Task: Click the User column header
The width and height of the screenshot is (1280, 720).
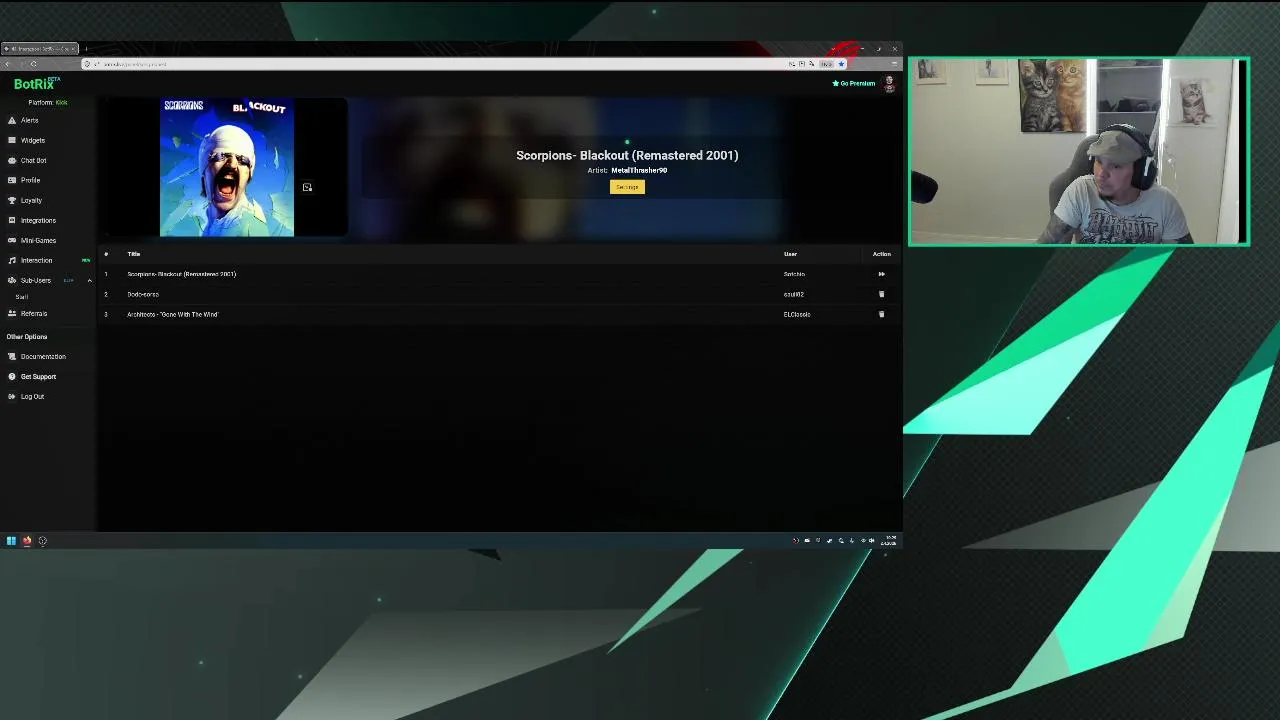Action: 790,254
